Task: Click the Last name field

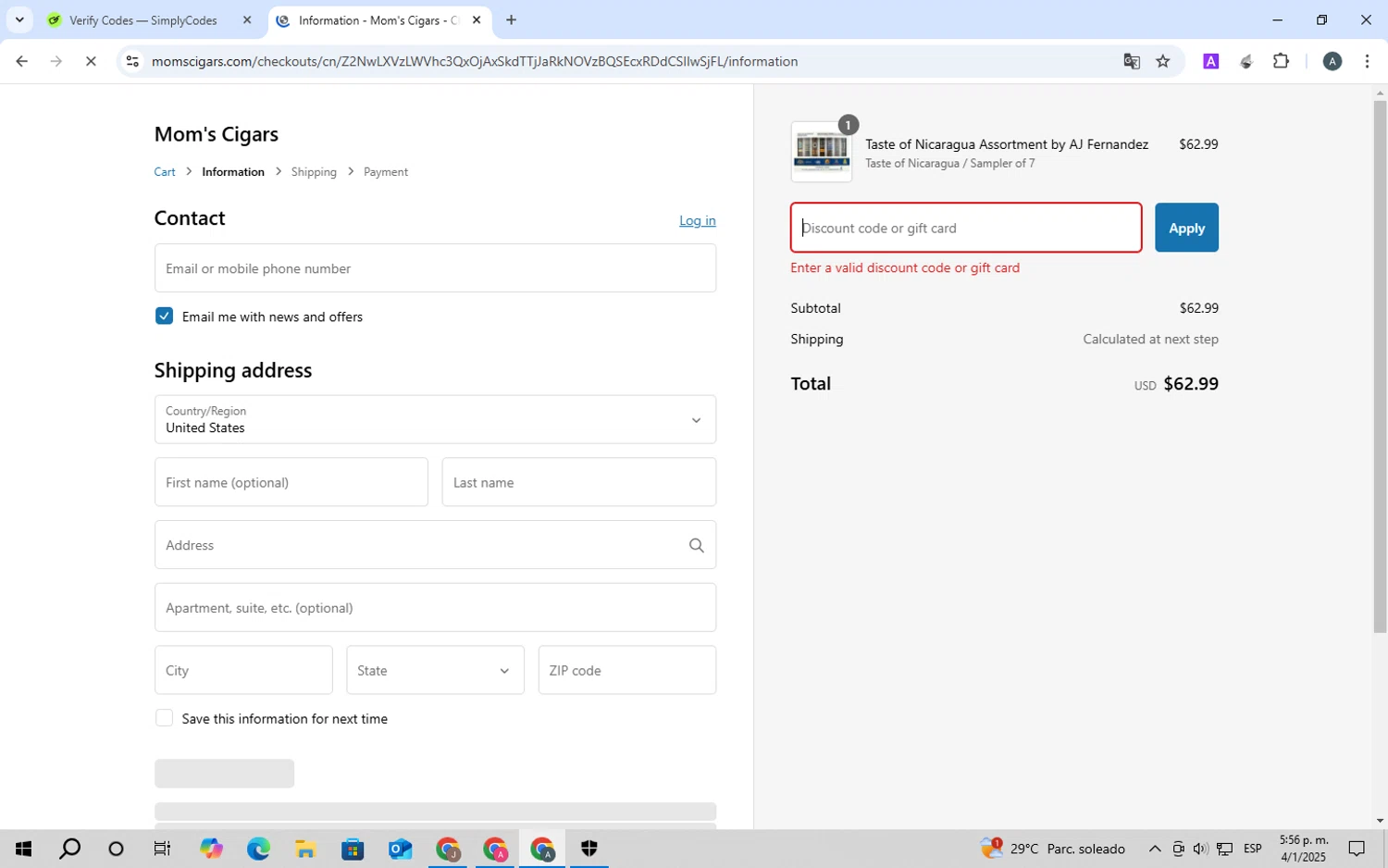Action: click(579, 482)
